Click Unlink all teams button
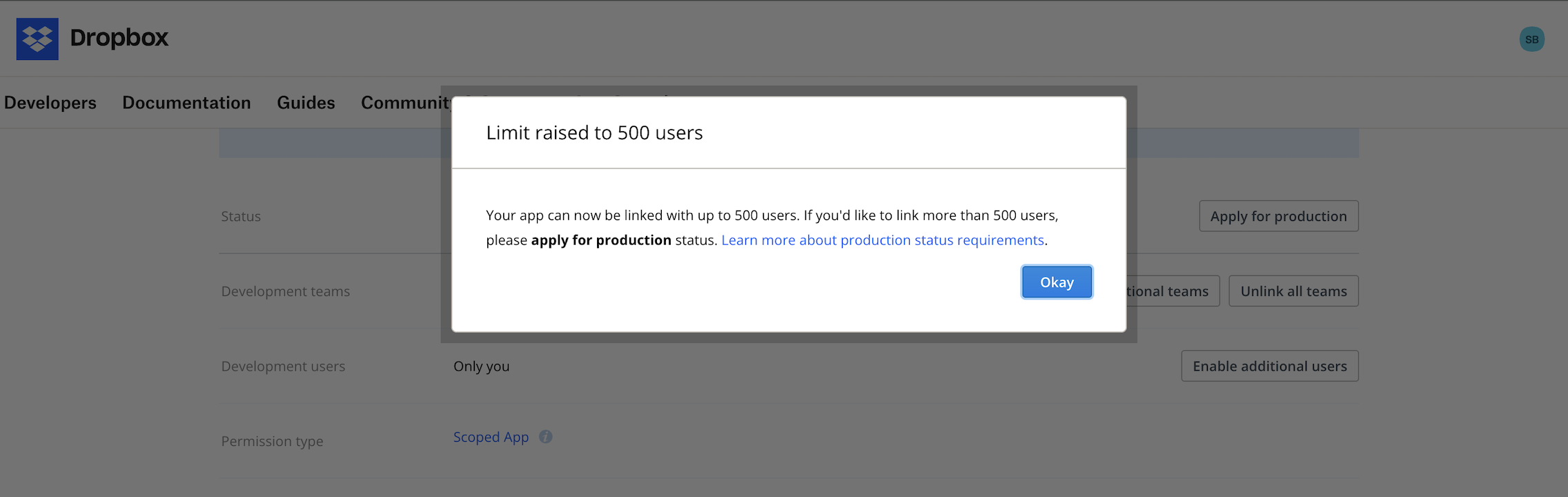This screenshot has width=1568, height=497. tap(1293, 291)
